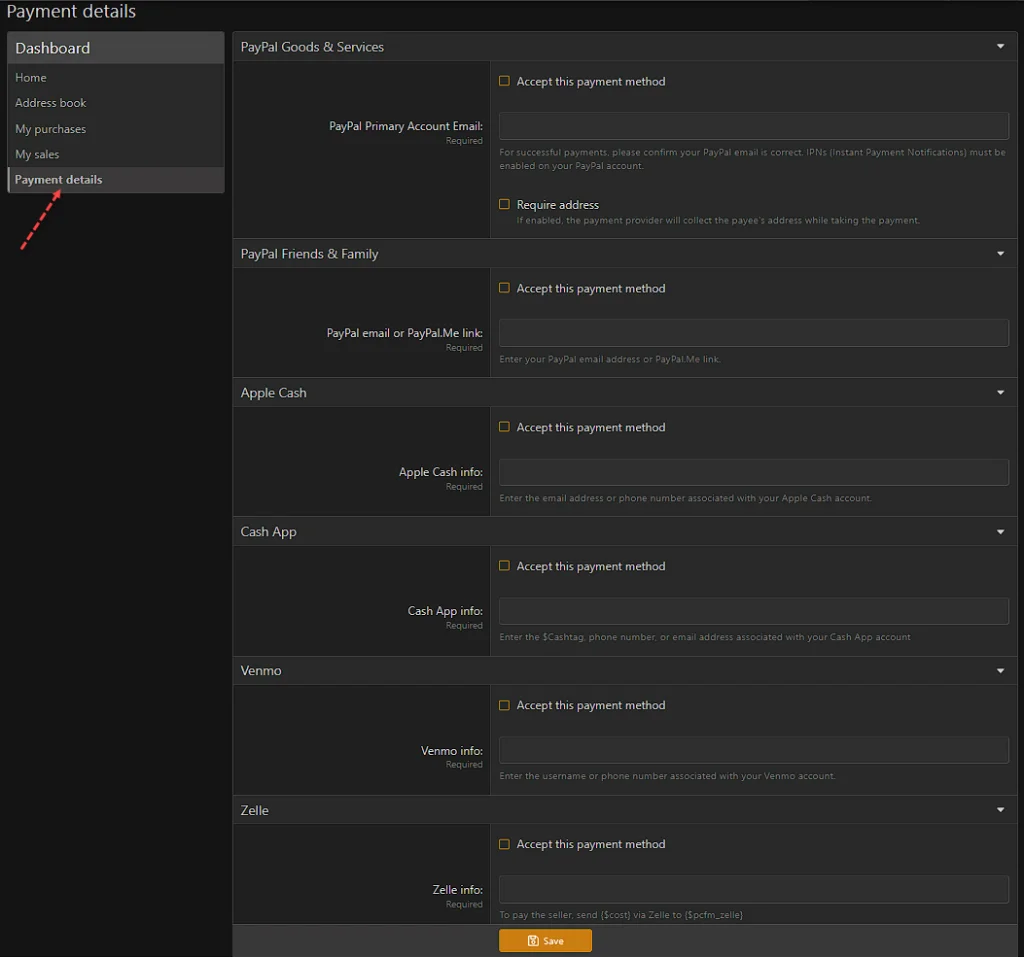Screen dimensions: 1024x957
Task: Toggle Accept payment method for Apple Cash
Action: click(x=505, y=427)
